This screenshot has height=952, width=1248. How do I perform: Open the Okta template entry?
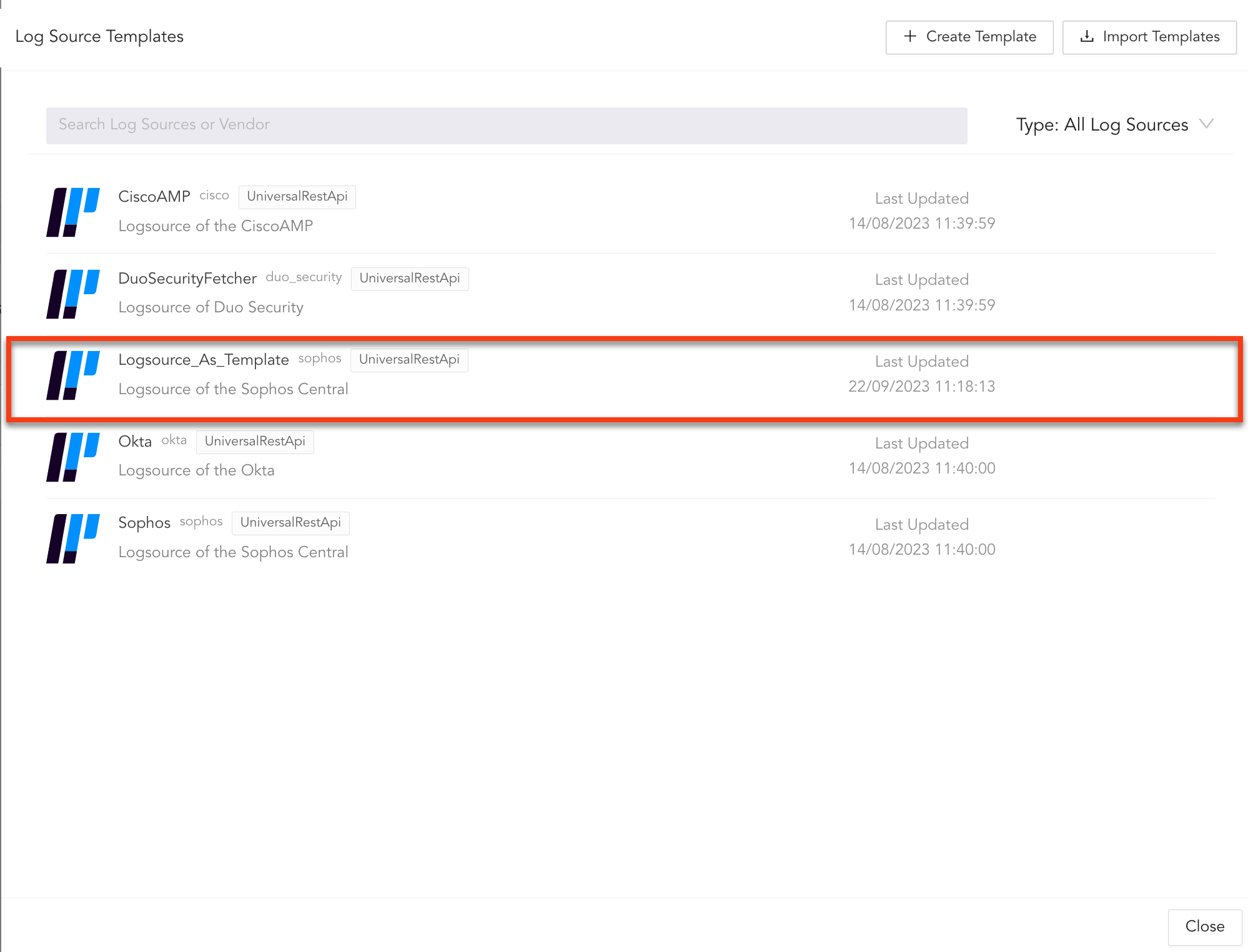(135, 442)
